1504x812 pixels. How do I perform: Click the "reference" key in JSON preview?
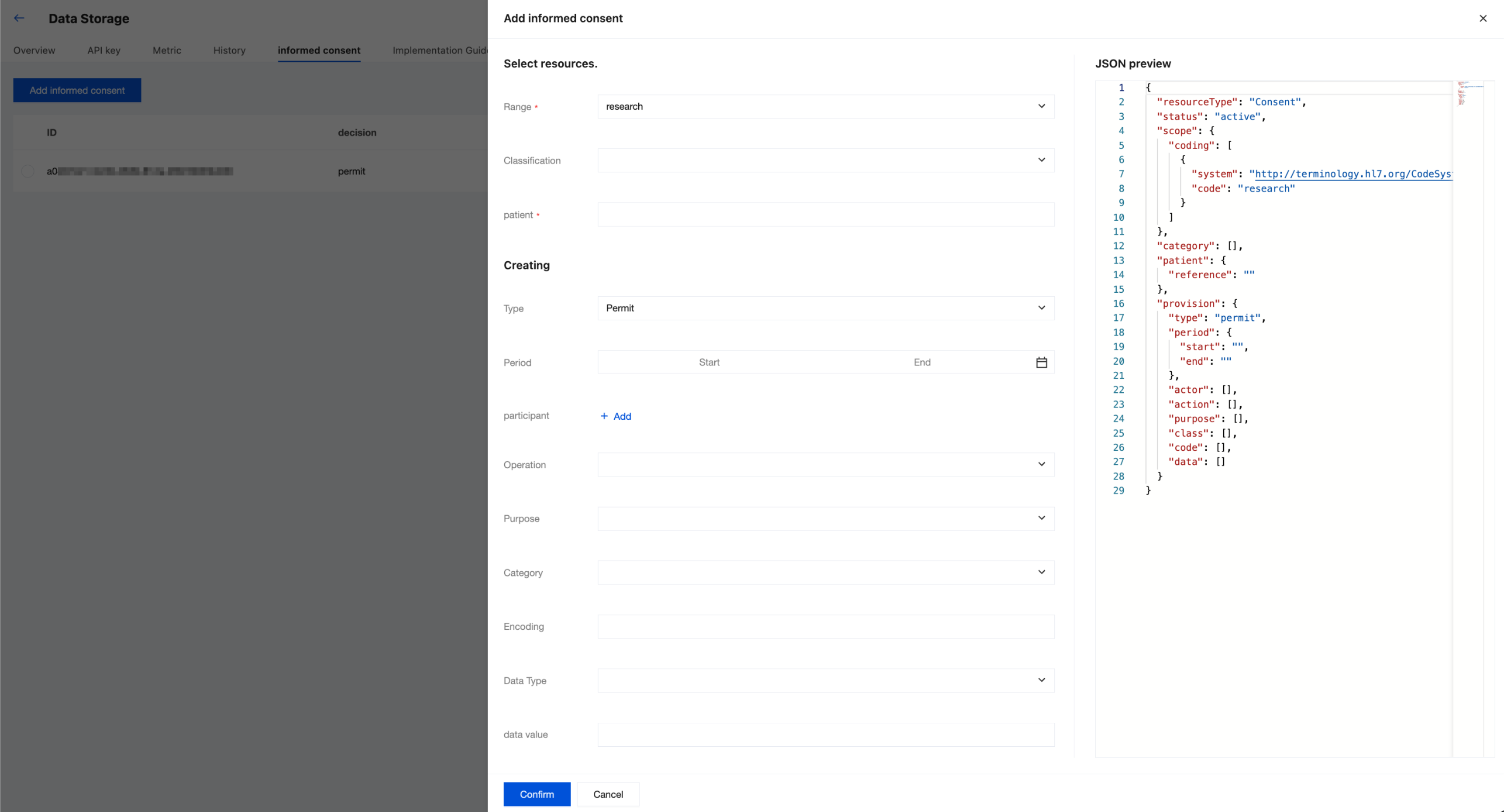pyautogui.click(x=1200, y=275)
